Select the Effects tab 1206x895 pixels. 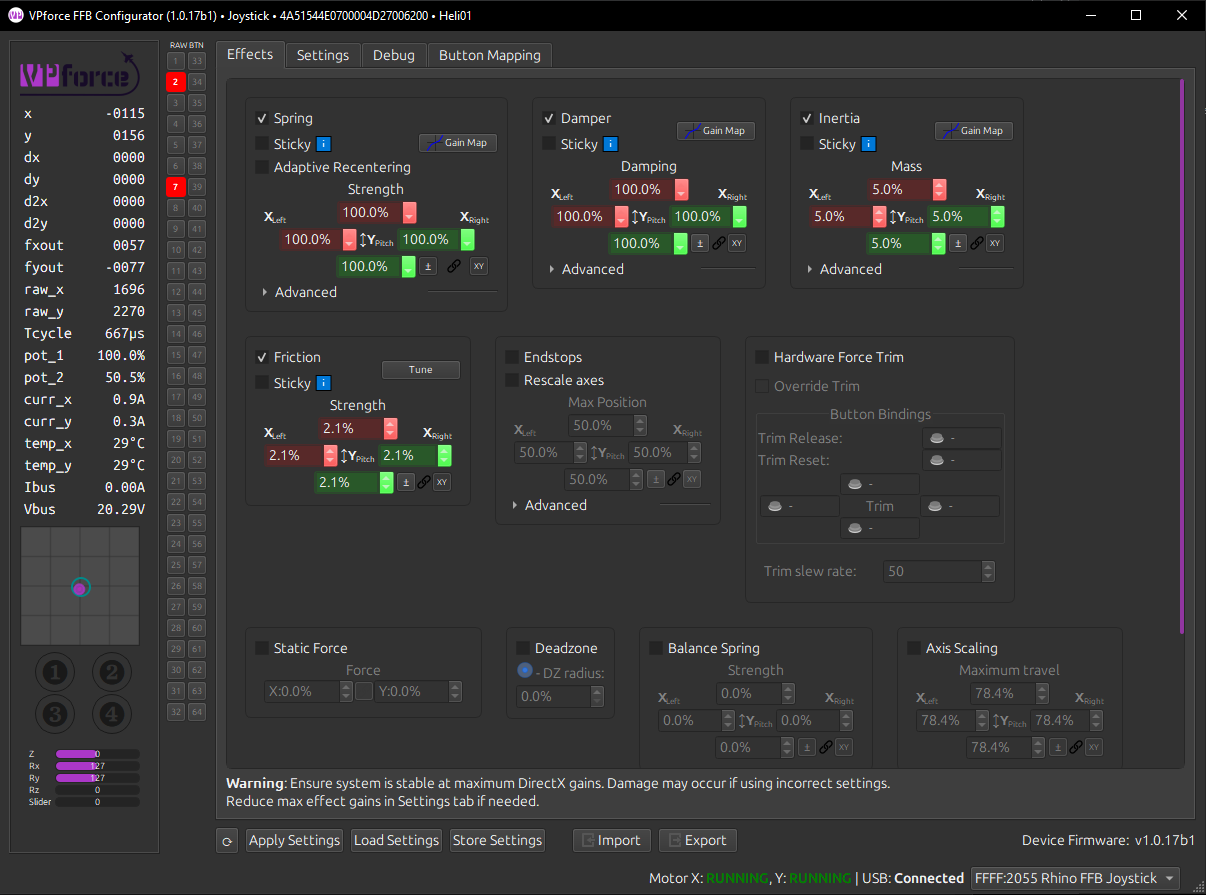tap(250, 54)
